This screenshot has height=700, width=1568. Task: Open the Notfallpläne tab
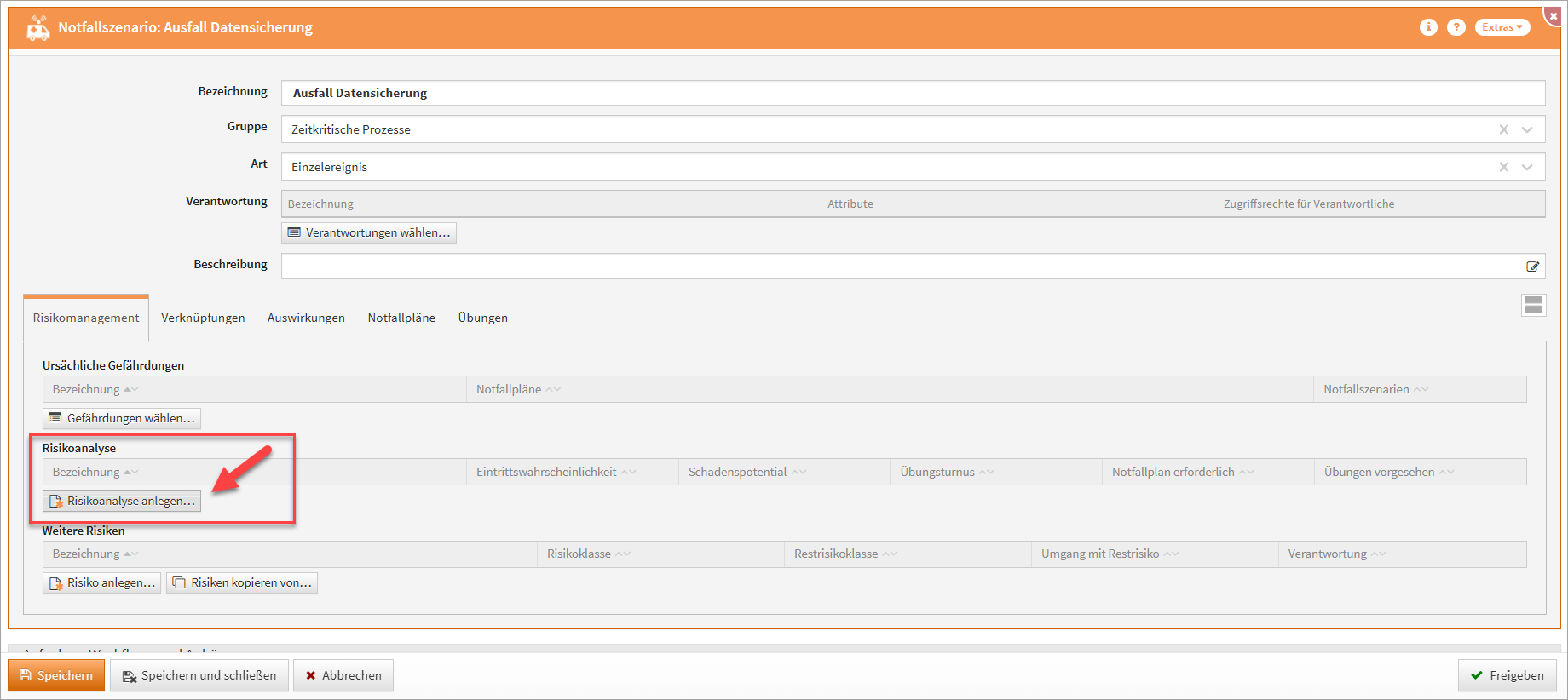coord(401,318)
